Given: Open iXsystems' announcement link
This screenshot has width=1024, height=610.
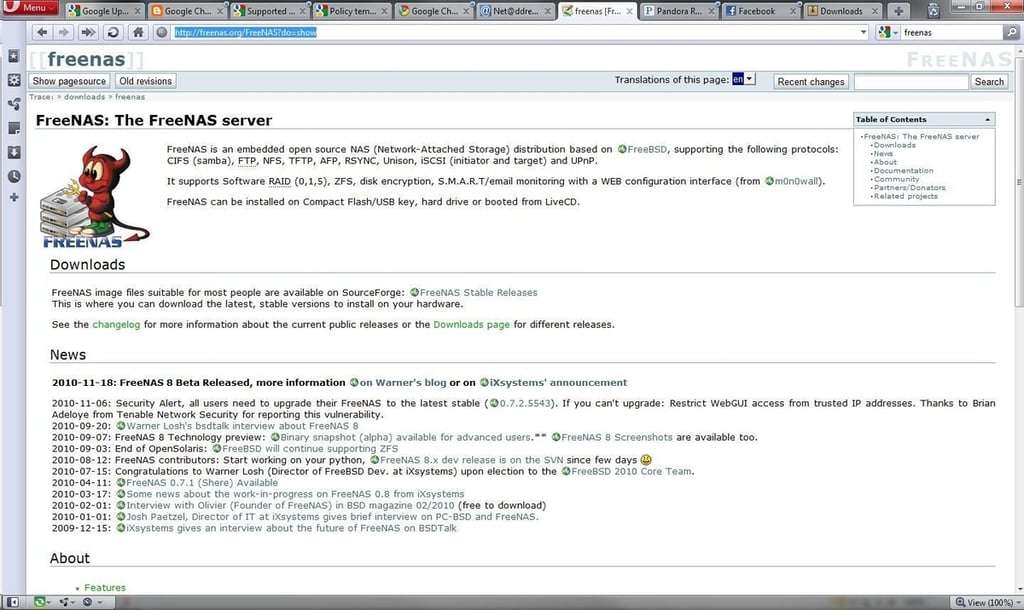Looking at the screenshot, I should pos(553,383).
